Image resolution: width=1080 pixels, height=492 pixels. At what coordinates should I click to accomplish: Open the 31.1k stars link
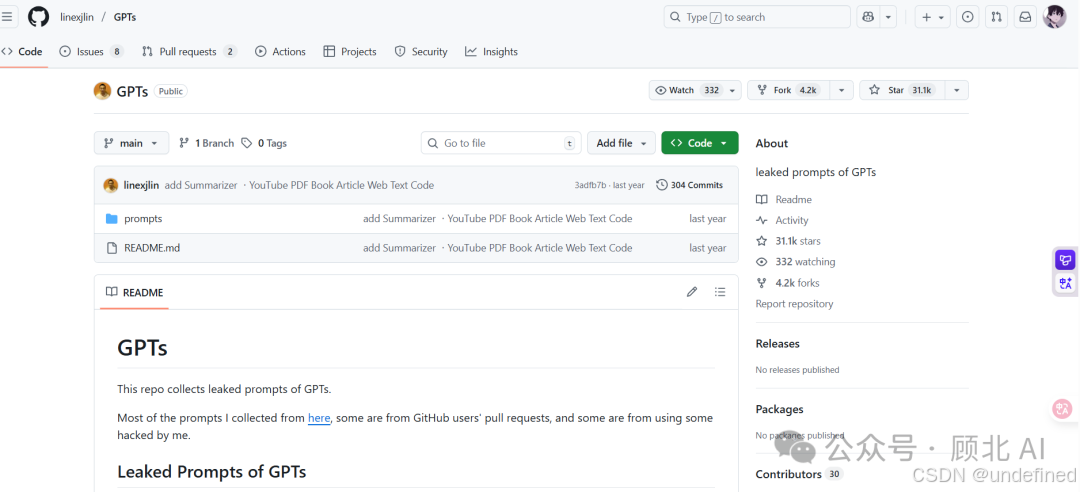click(x=788, y=241)
